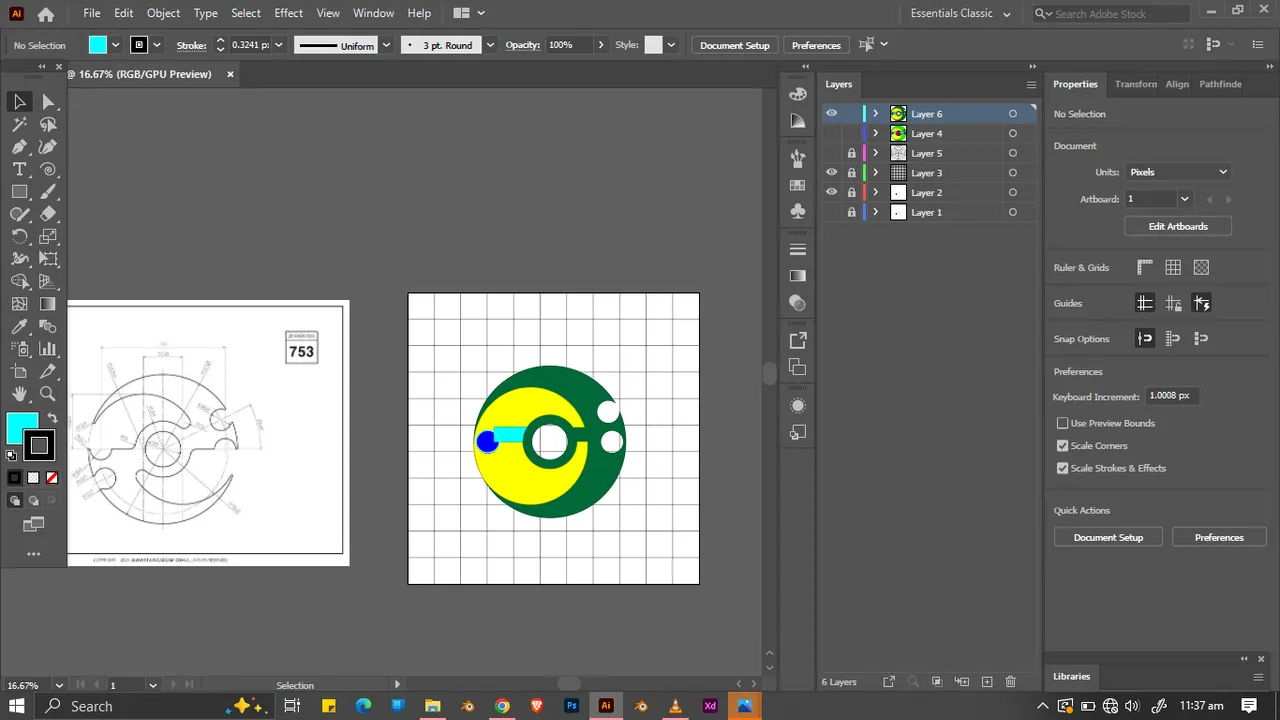Select the Zoom tool
The image size is (1280, 720).
(x=48, y=394)
